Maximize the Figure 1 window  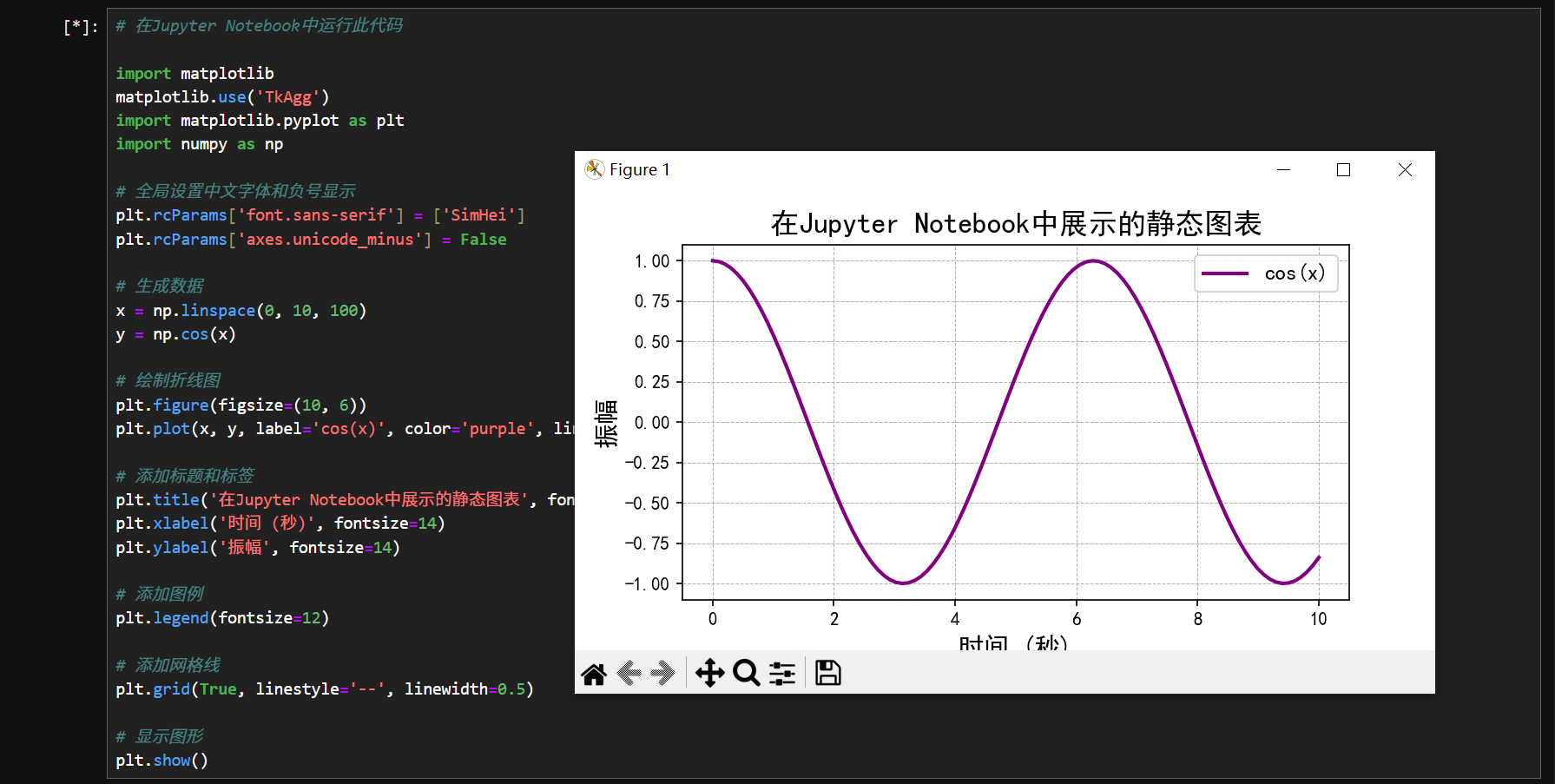(x=1343, y=169)
